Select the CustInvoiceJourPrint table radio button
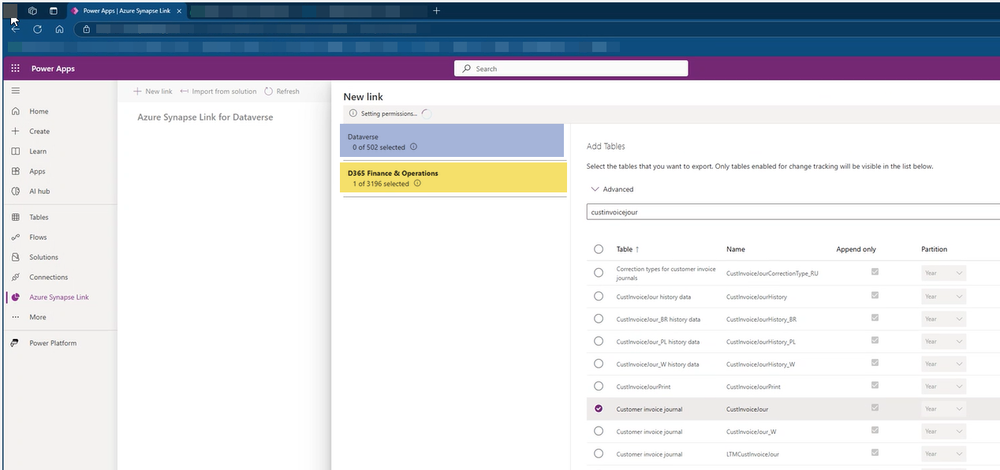 pos(599,386)
